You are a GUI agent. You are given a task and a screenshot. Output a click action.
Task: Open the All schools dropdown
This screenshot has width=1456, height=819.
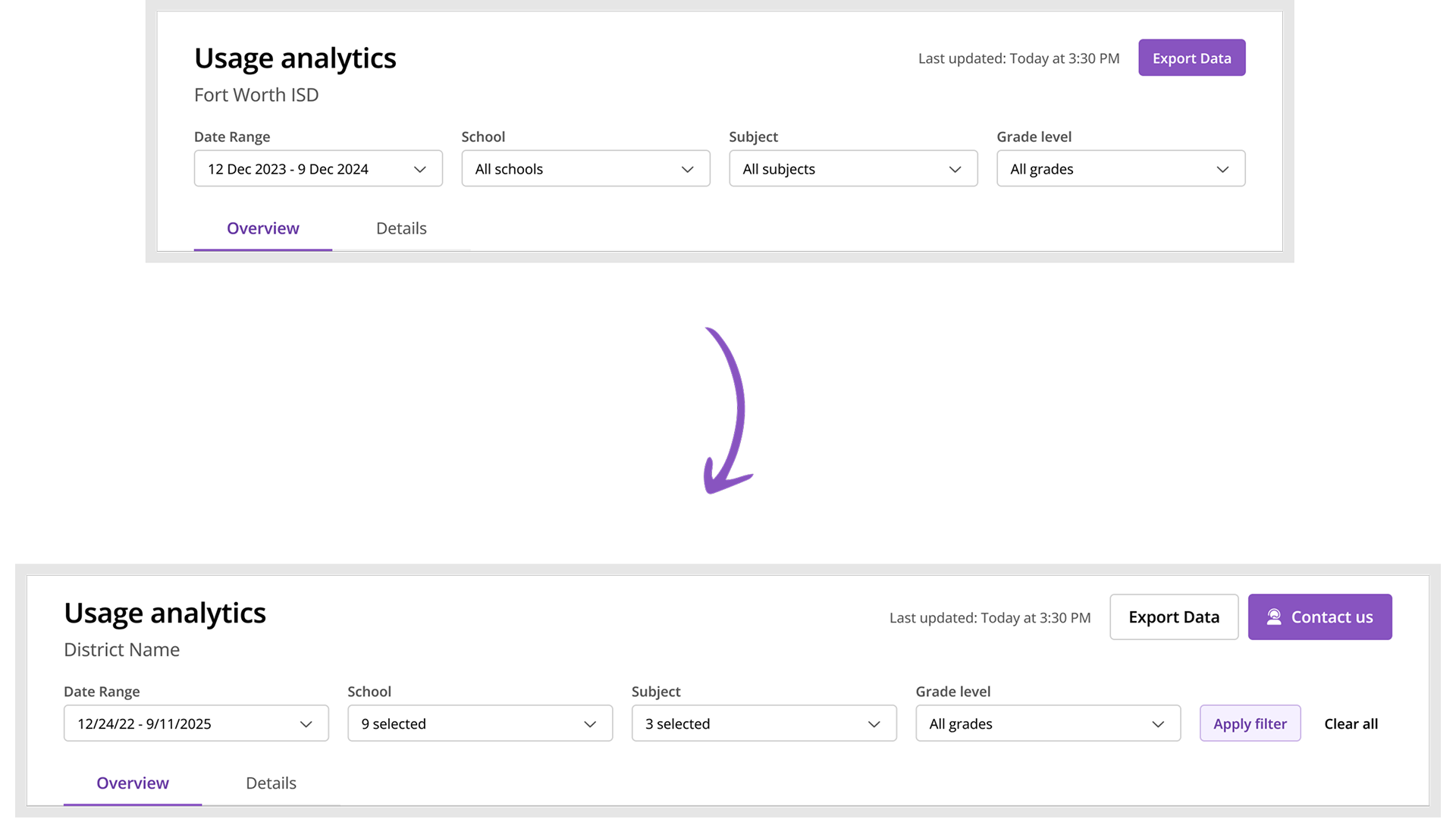585,168
